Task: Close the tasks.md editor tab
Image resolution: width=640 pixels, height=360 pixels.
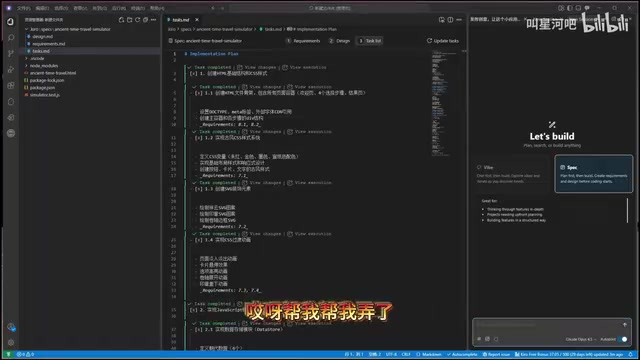Action: tap(197, 20)
